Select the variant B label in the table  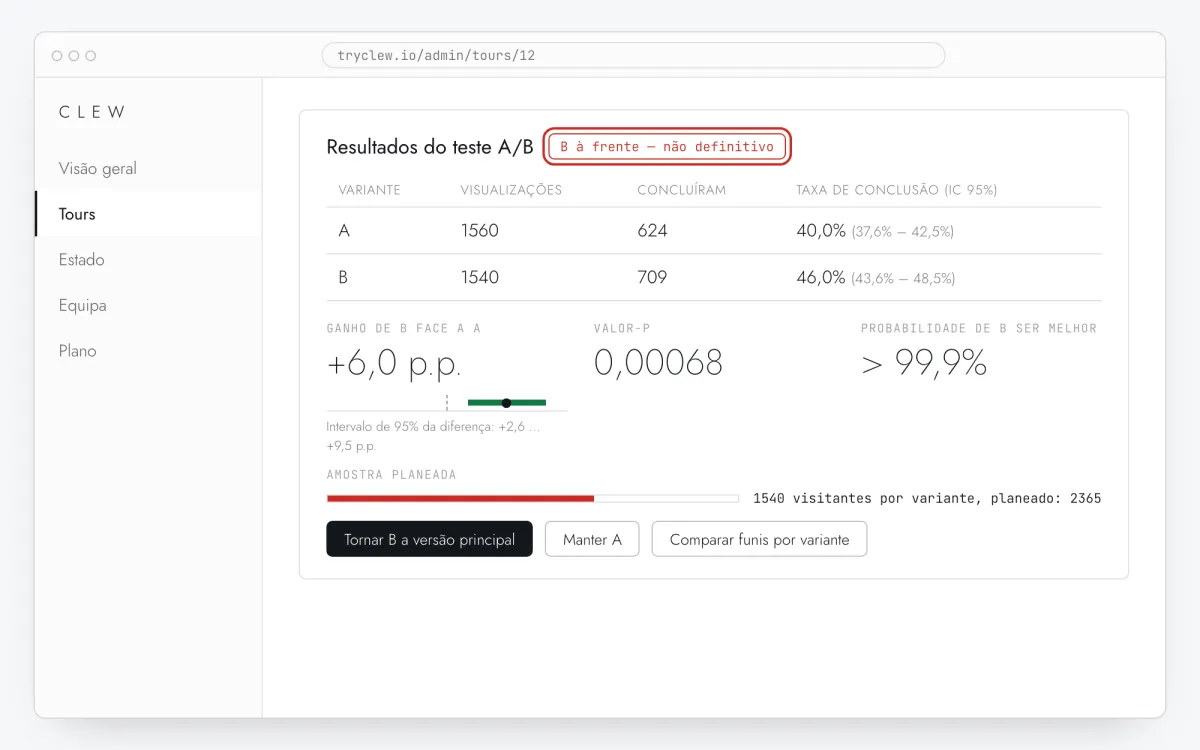[343, 277]
